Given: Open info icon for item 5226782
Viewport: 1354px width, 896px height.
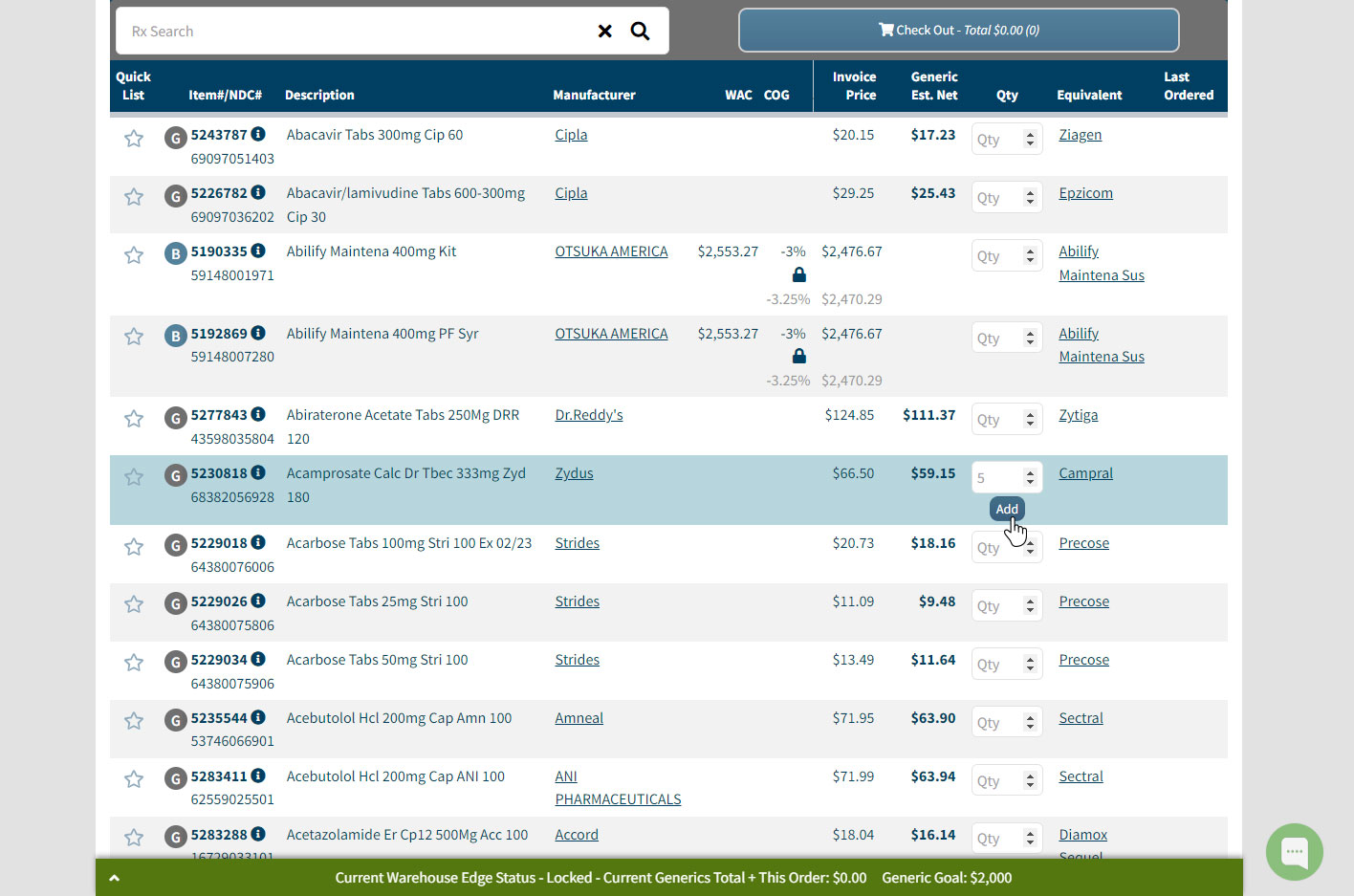Looking at the screenshot, I should [x=258, y=192].
